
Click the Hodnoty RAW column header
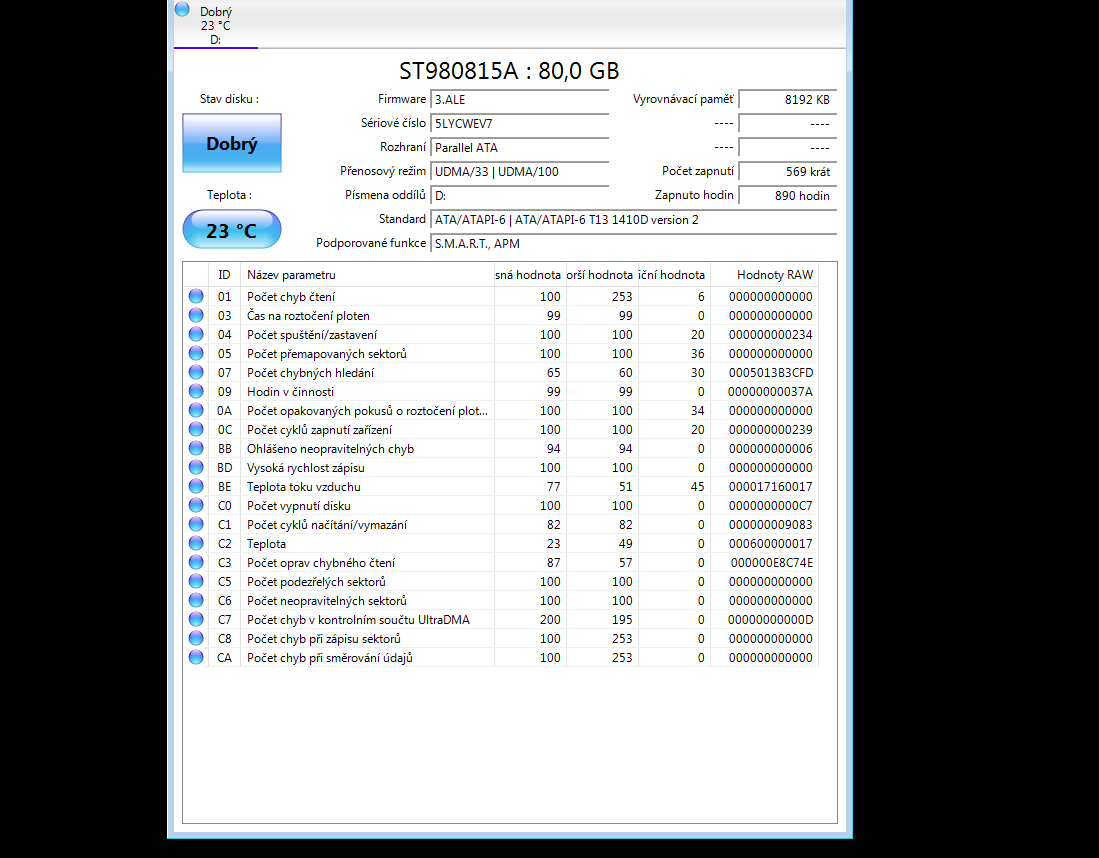pyautogui.click(x=765, y=275)
